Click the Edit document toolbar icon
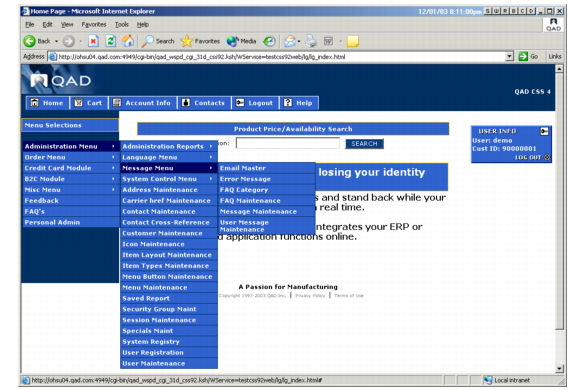The width and height of the screenshot is (585, 390). pos(328,41)
